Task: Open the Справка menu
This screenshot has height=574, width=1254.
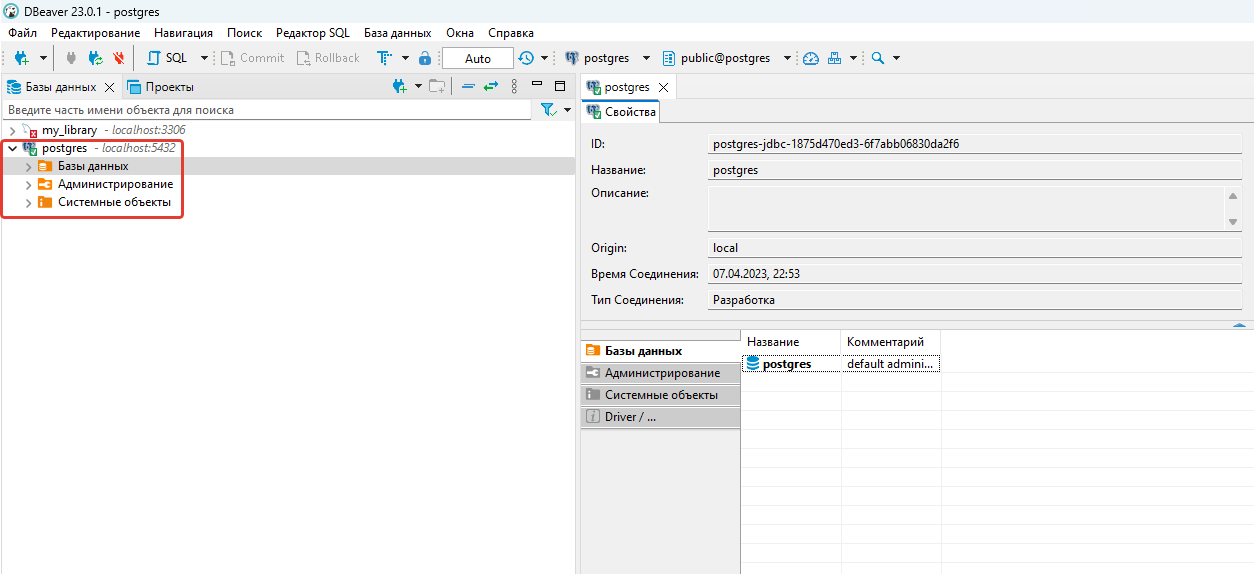Action: click(511, 33)
